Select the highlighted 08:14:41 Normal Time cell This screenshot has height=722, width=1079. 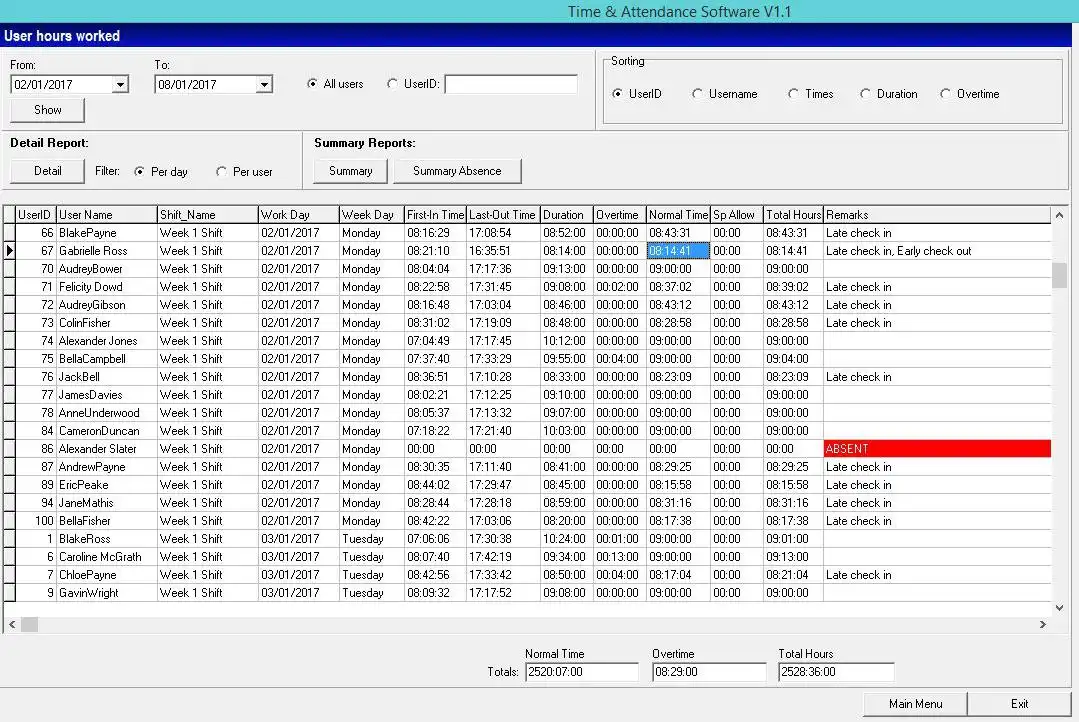(x=678, y=251)
